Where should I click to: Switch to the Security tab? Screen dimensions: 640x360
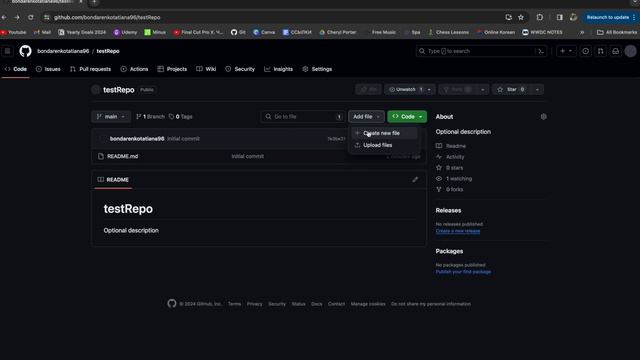pos(240,69)
